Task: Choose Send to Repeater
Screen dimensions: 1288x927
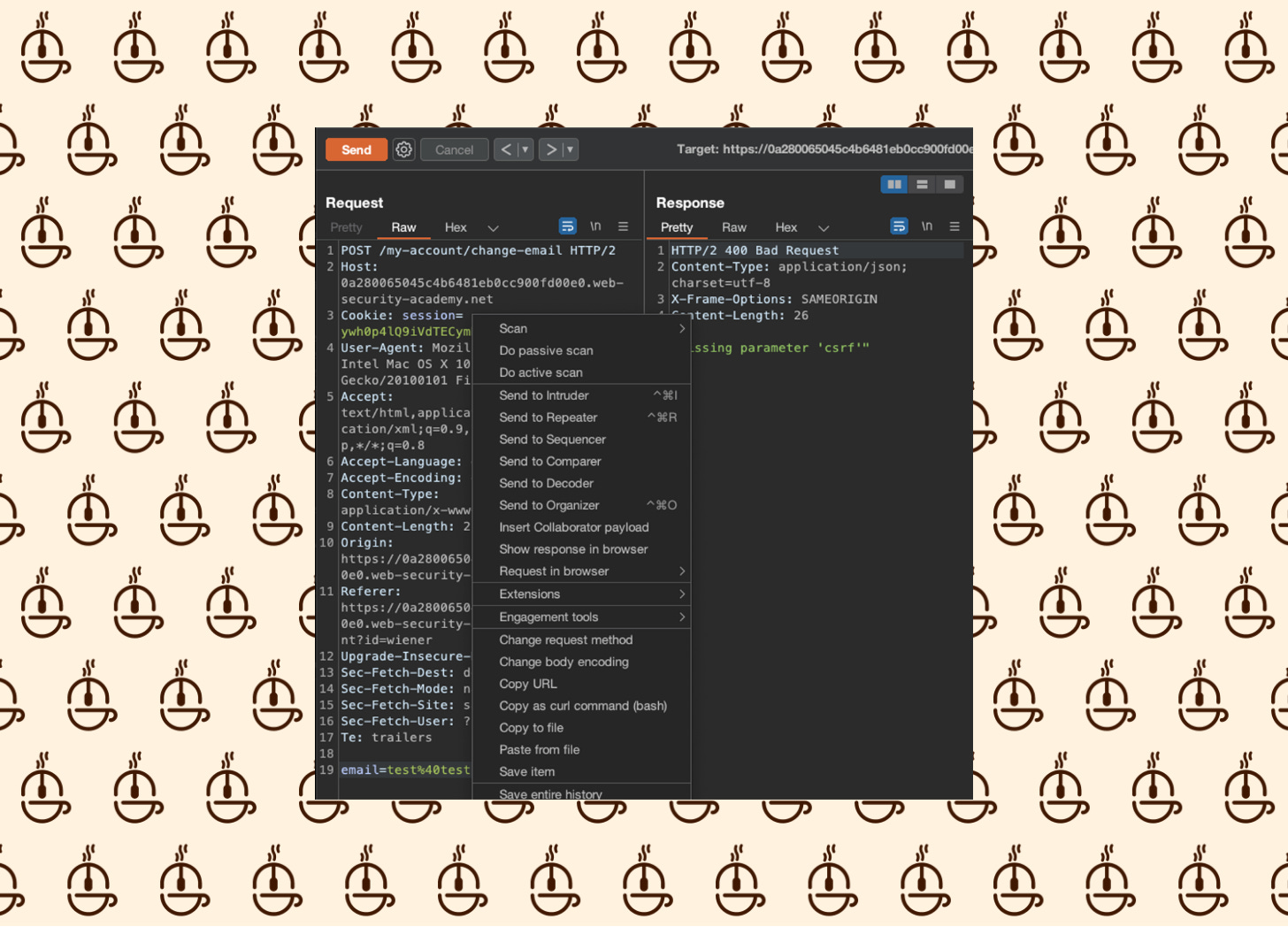Action: point(581,418)
